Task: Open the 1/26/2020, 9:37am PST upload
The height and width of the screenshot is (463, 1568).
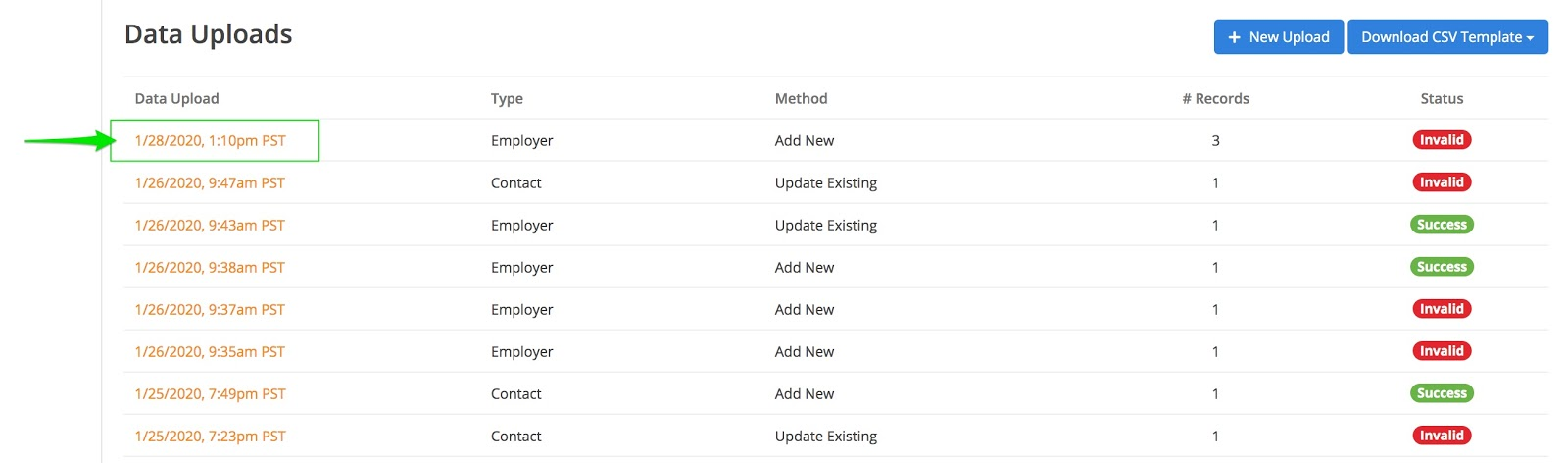Action: pyautogui.click(x=210, y=310)
